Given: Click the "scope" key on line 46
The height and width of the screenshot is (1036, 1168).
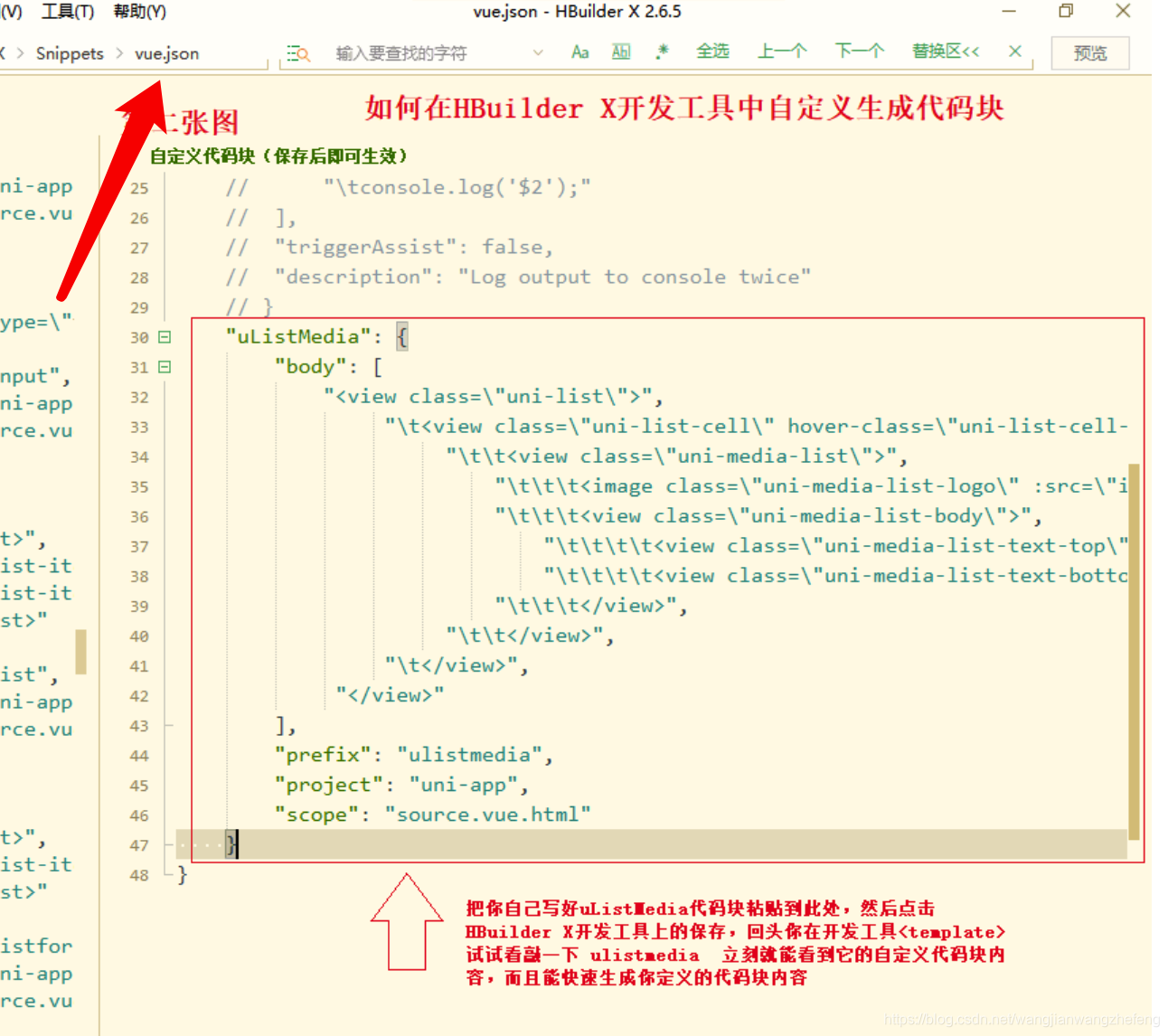Looking at the screenshot, I should (316, 815).
